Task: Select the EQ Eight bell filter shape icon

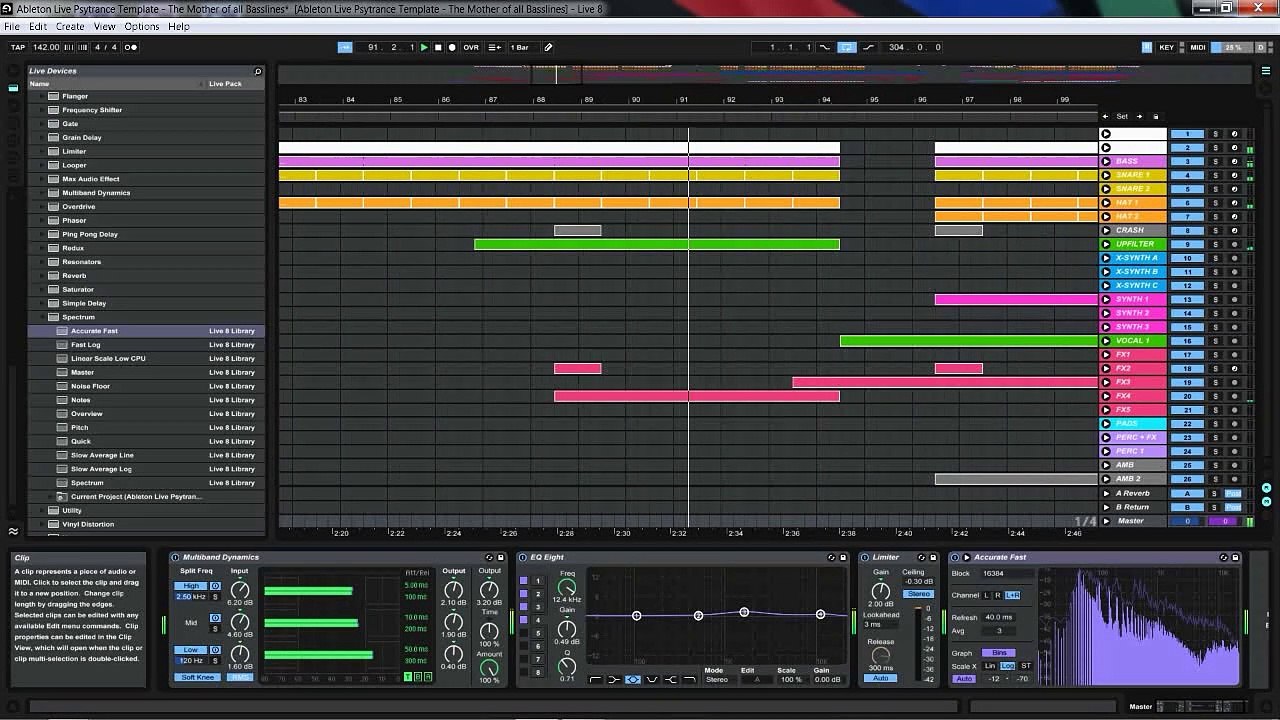Action: pos(633,680)
